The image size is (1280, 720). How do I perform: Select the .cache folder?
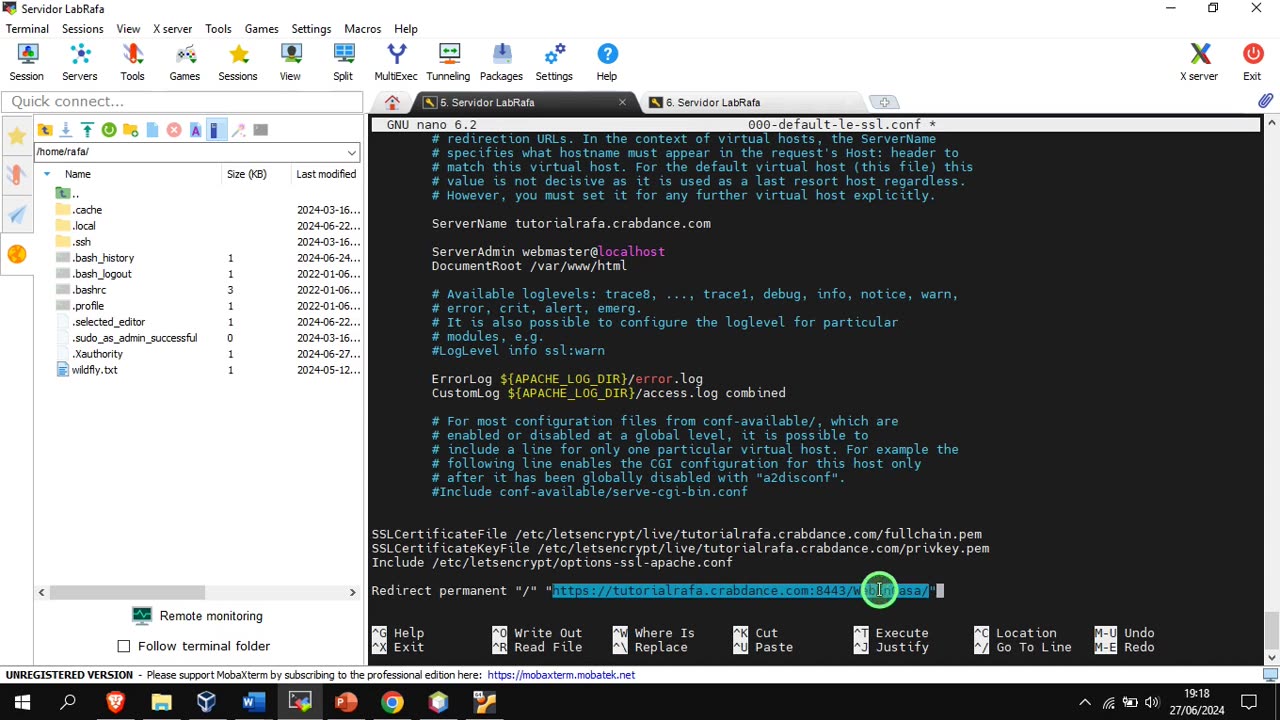(x=88, y=210)
